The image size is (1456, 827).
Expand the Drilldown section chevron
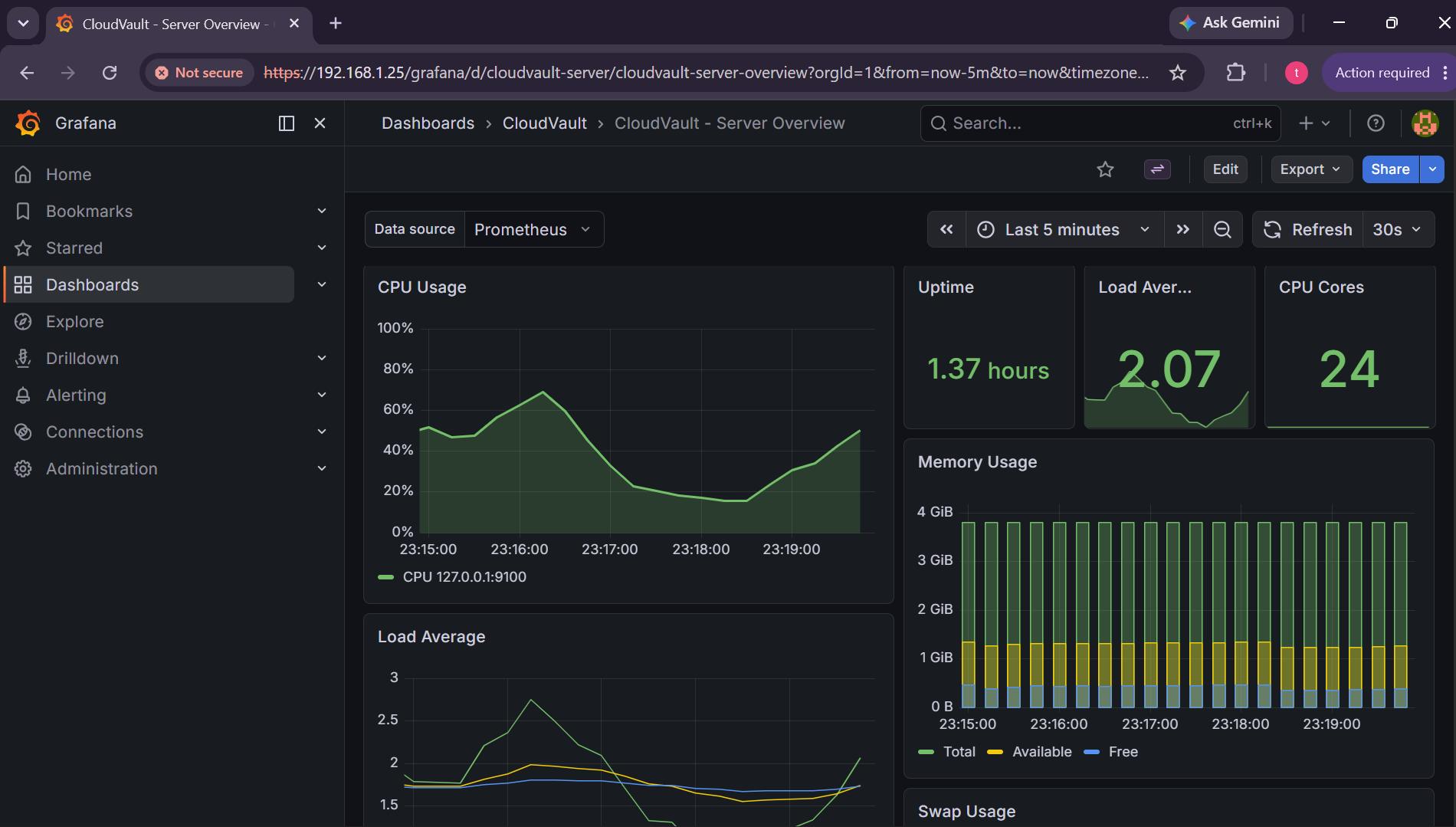pyautogui.click(x=322, y=358)
